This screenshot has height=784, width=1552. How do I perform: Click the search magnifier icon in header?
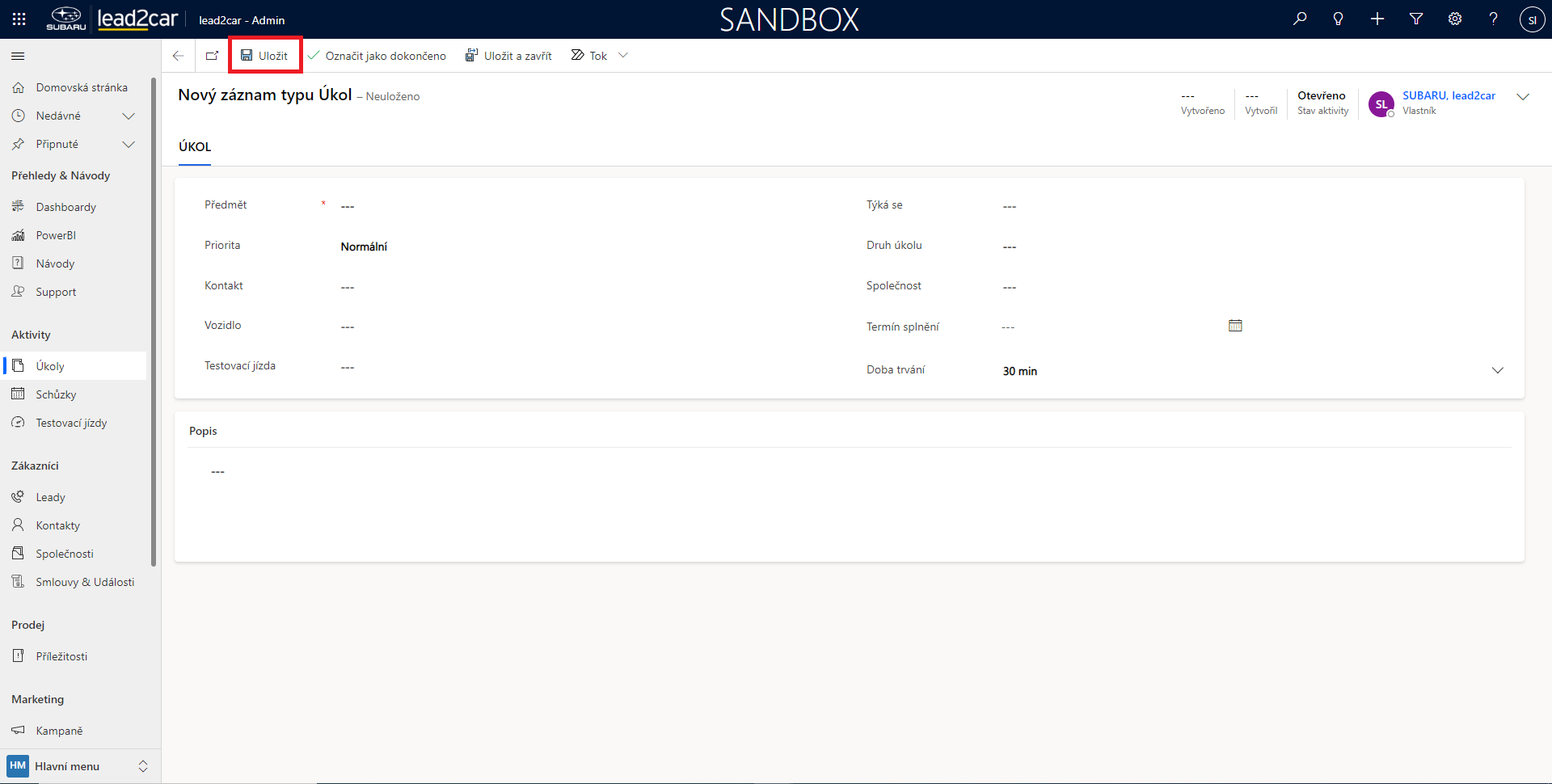click(x=1300, y=19)
